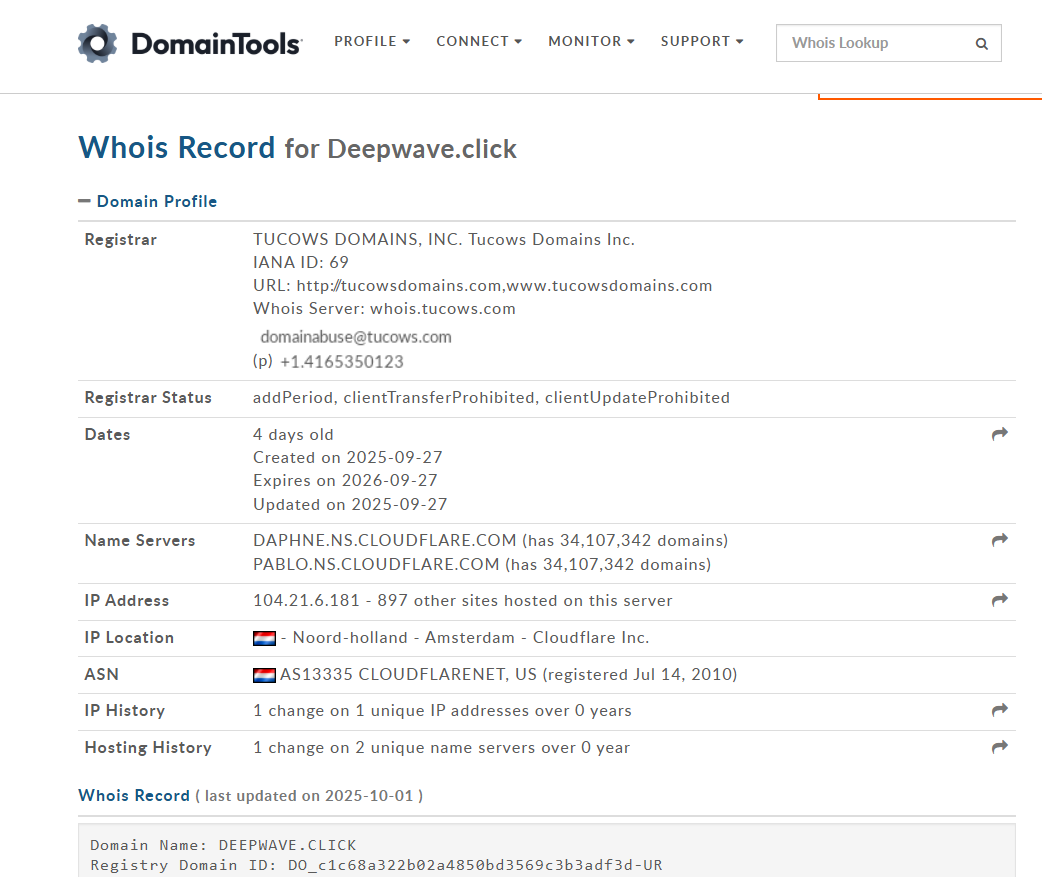Viewport: 1042px width, 877px height.
Task: Focus the Whois Lookup search field
Action: (888, 43)
